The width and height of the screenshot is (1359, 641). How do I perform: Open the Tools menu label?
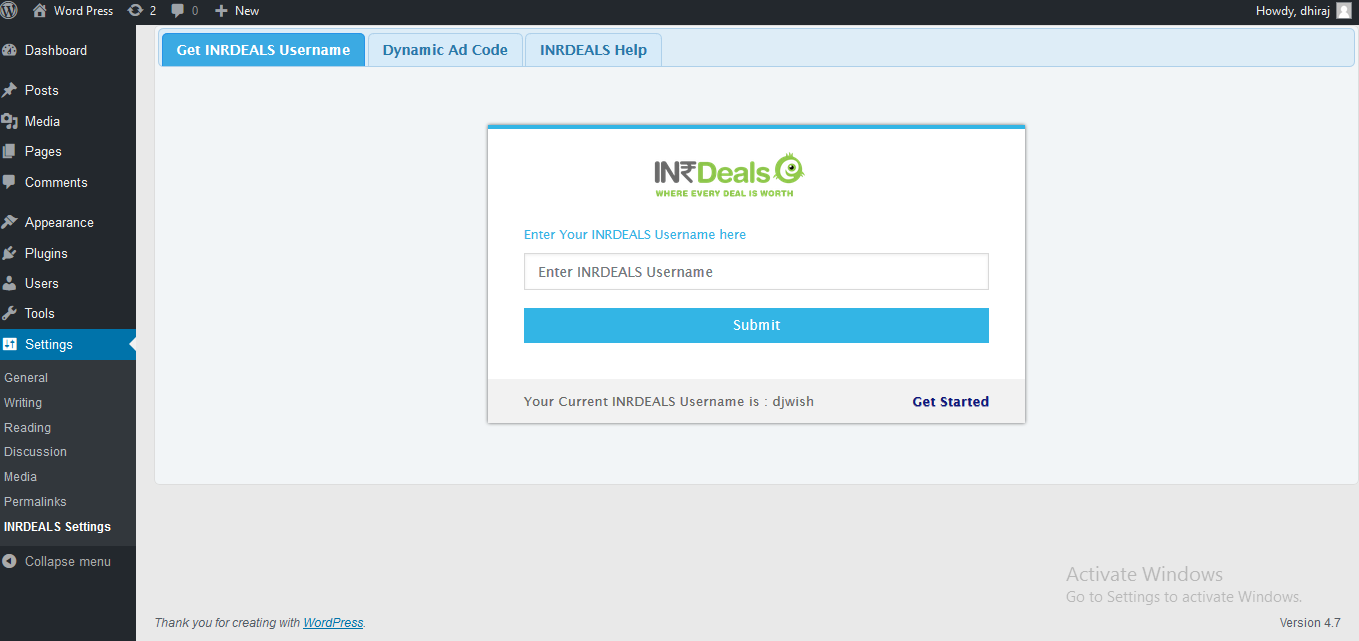point(40,313)
